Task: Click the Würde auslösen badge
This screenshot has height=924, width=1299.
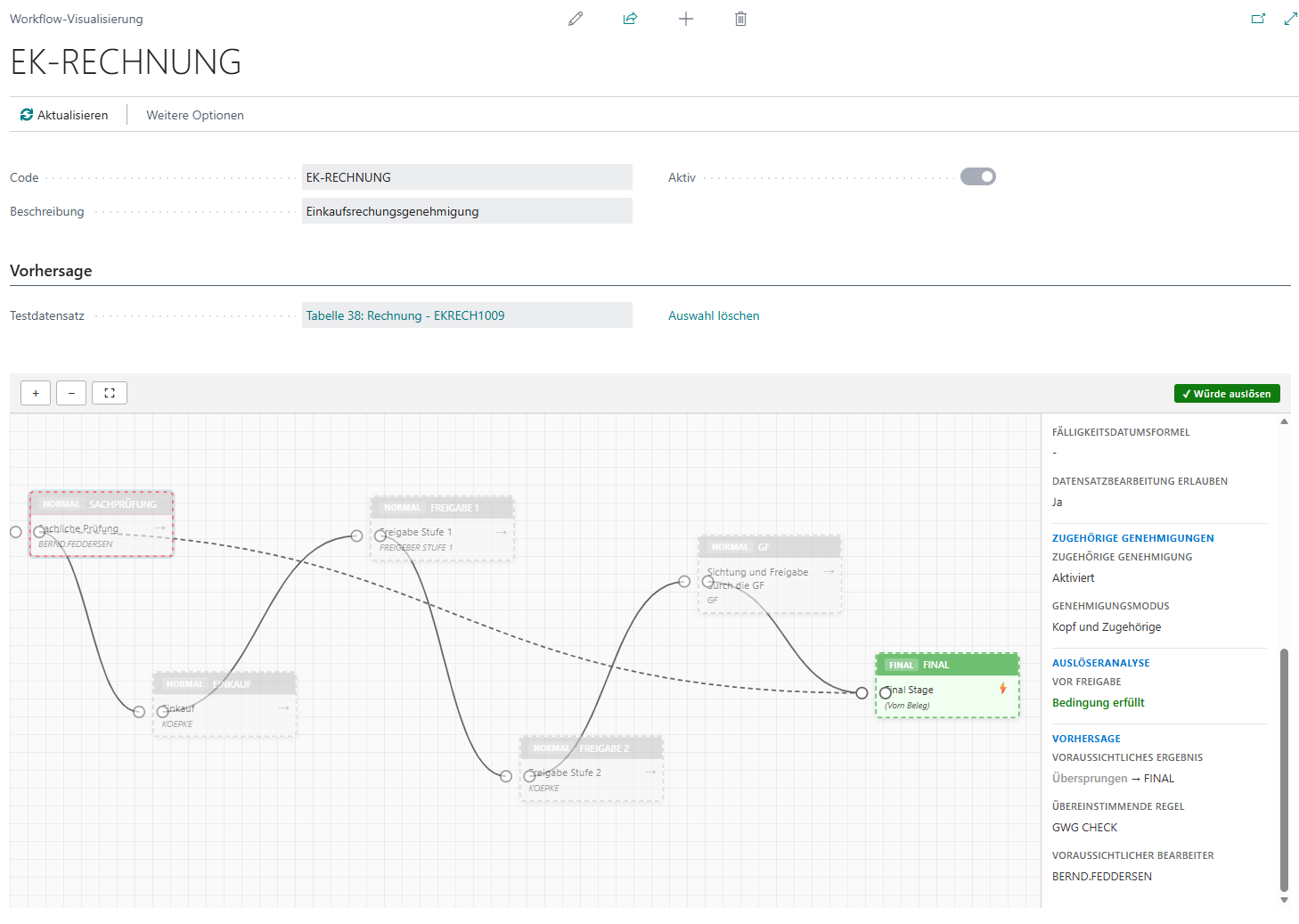Action: click(1227, 394)
